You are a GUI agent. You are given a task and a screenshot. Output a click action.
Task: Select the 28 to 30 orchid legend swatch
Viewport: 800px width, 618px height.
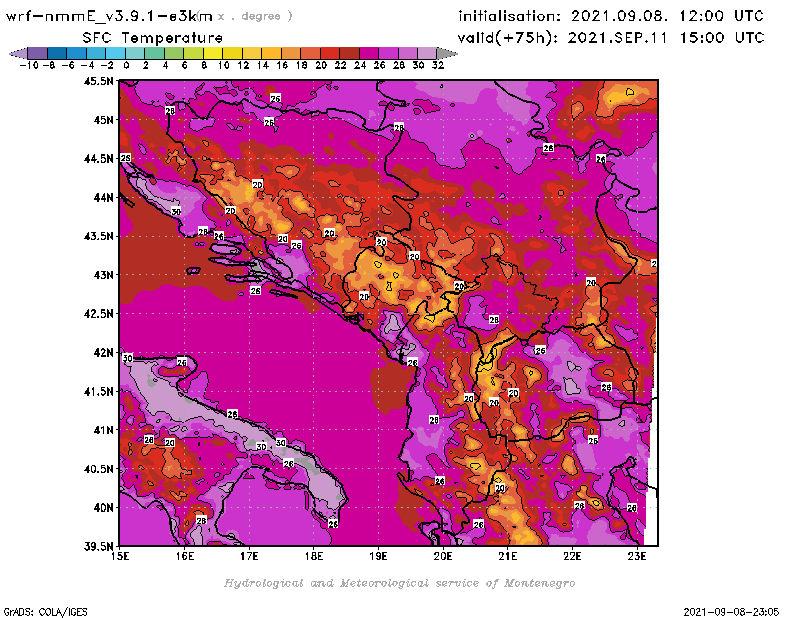407,53
